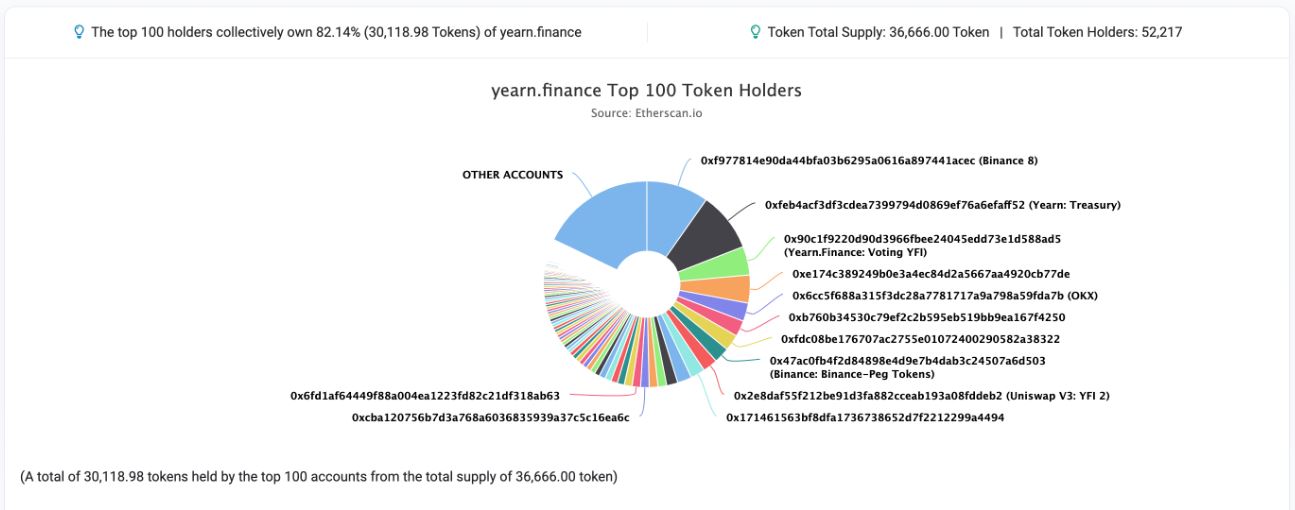The height and width of the screenshot is (510, 1295).
Task: Click the Source: Etherscan.io subtitle
Action: pyautogui.click(x=647, y=114)
